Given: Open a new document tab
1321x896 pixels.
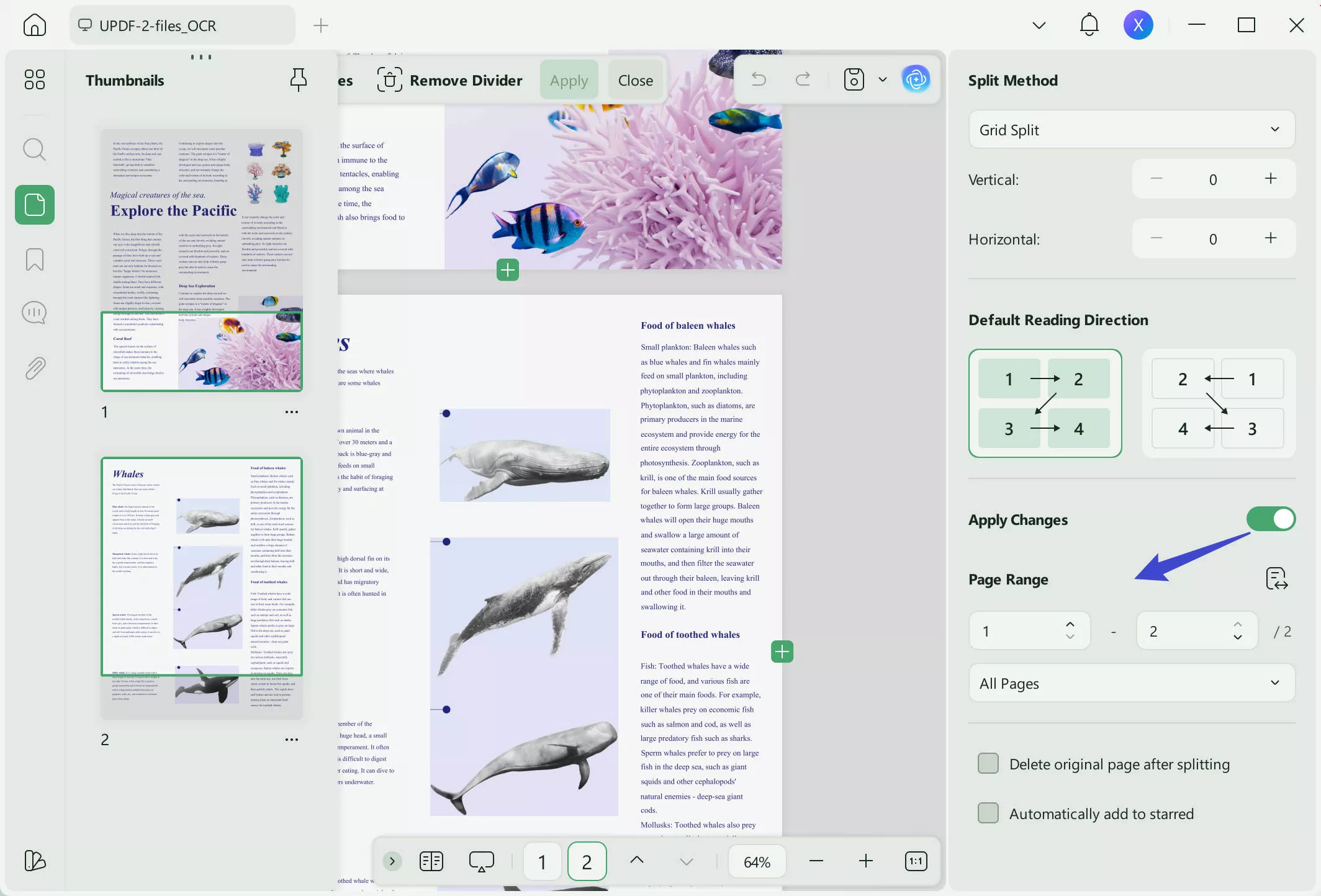Looking at the screenshot, I should (320, 25).
